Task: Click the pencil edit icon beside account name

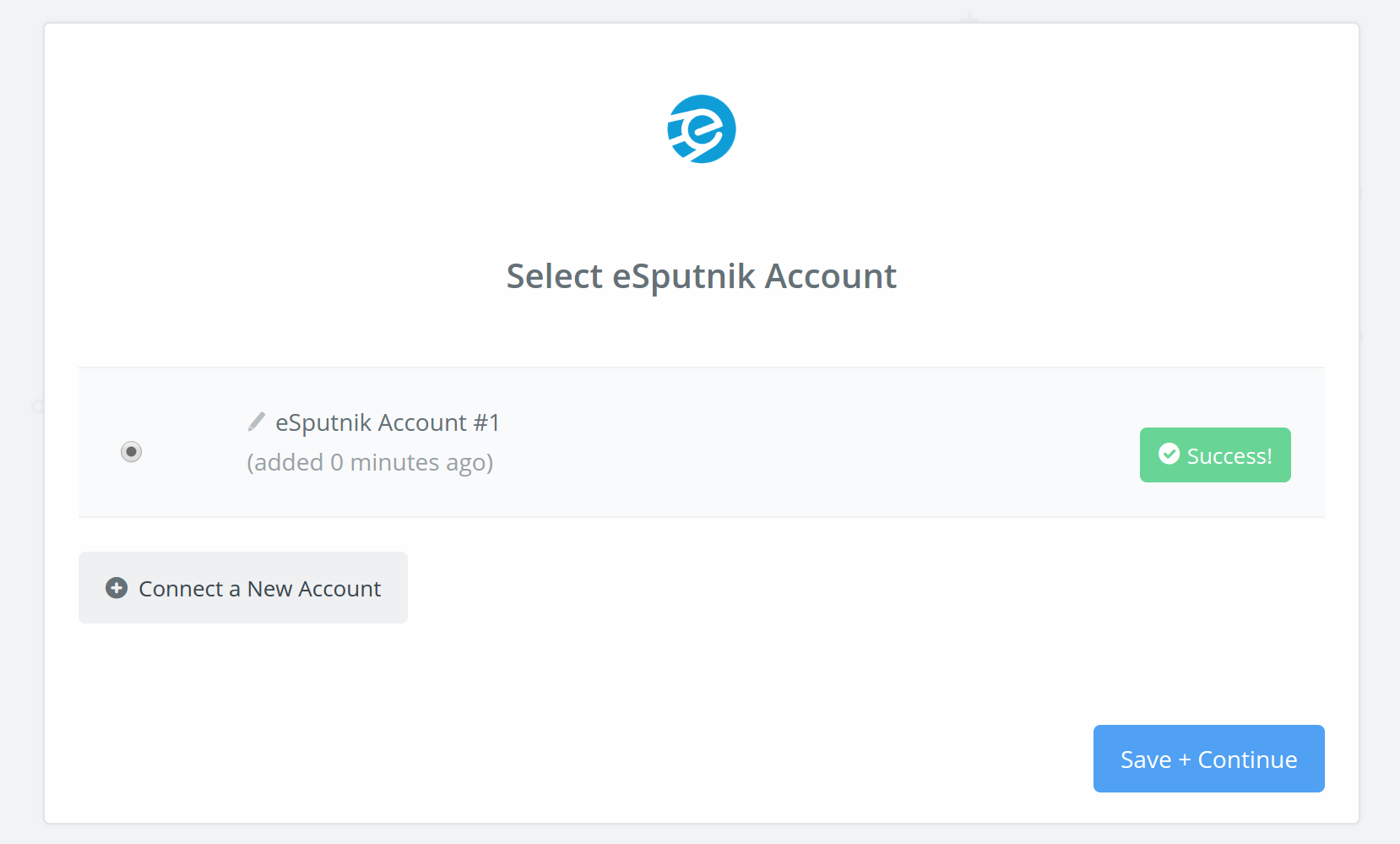Action: point(257,422)
